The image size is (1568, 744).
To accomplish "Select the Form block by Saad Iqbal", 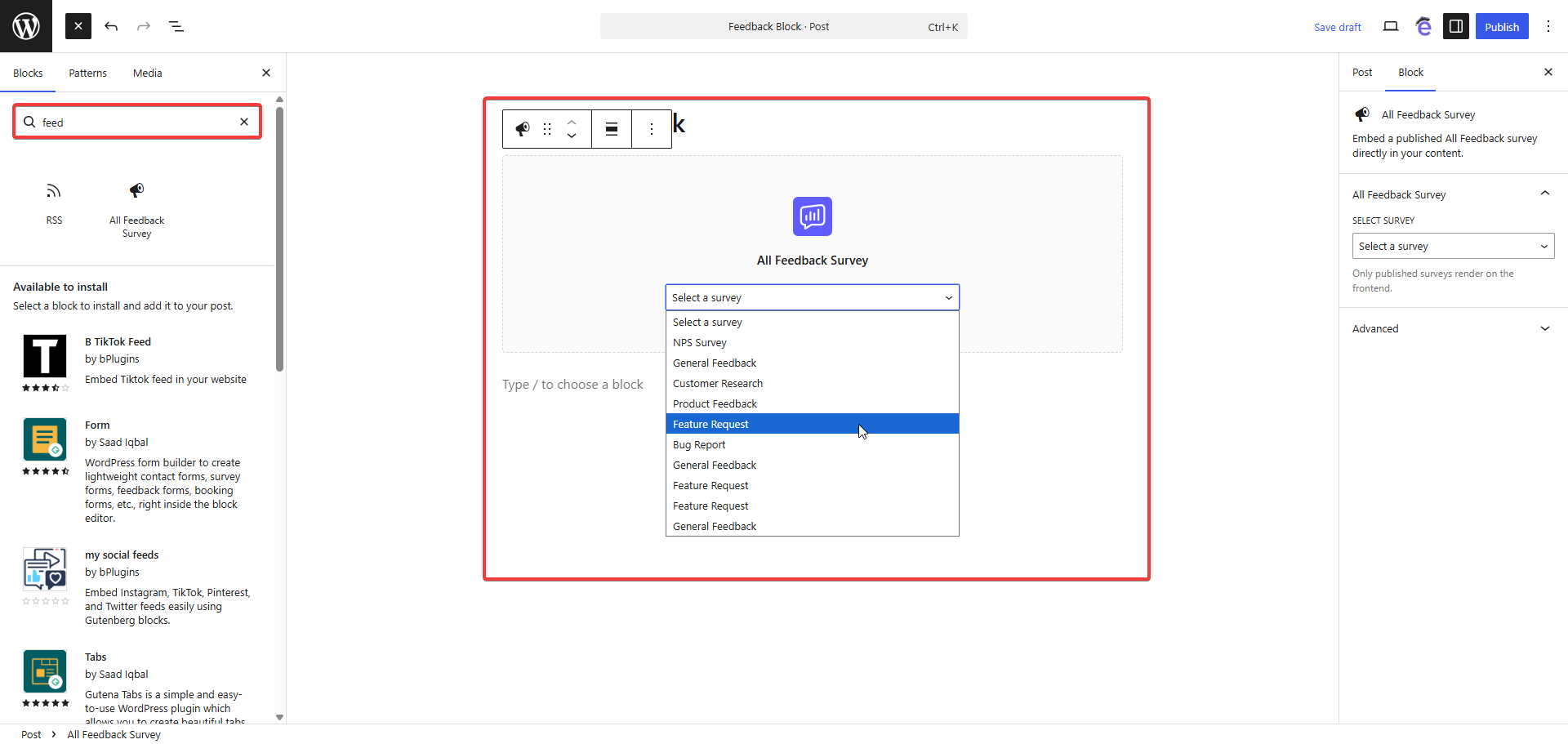I will [137, 471].
